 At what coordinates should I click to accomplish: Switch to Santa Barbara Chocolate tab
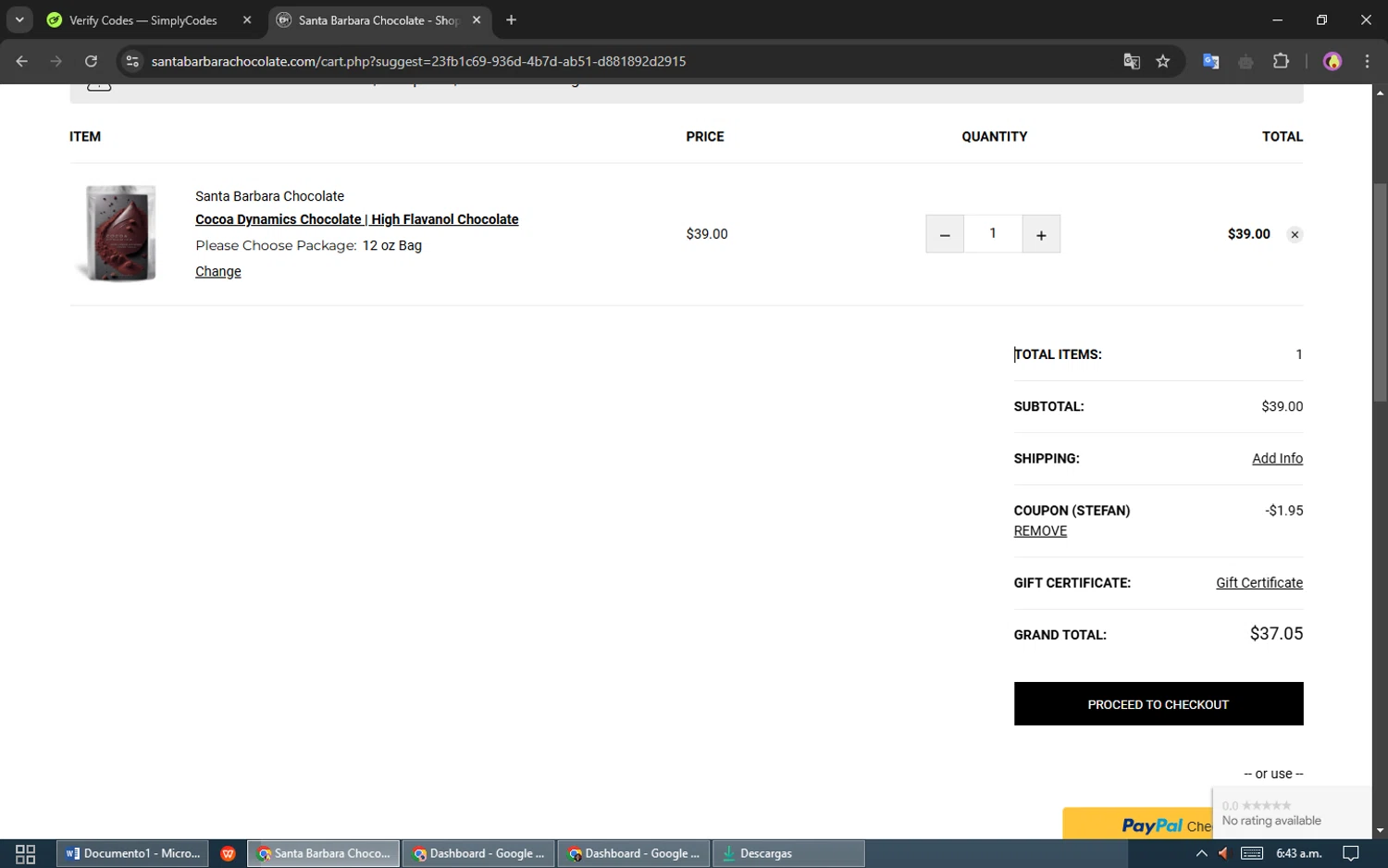(378, 20)
